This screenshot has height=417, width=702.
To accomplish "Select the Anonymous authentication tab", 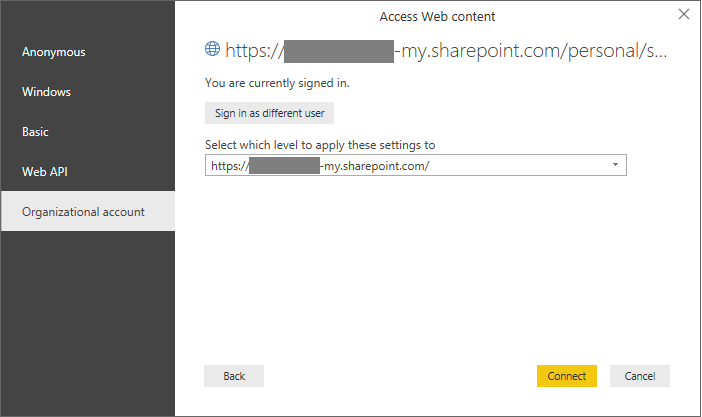I will coord(87,52).
